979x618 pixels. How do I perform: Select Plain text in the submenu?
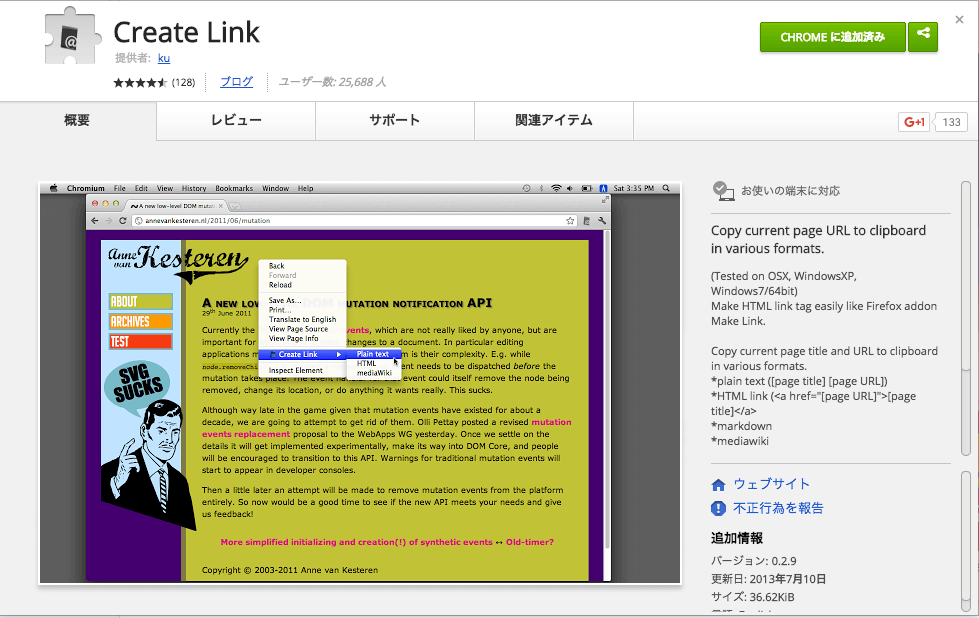pos(373,354)
